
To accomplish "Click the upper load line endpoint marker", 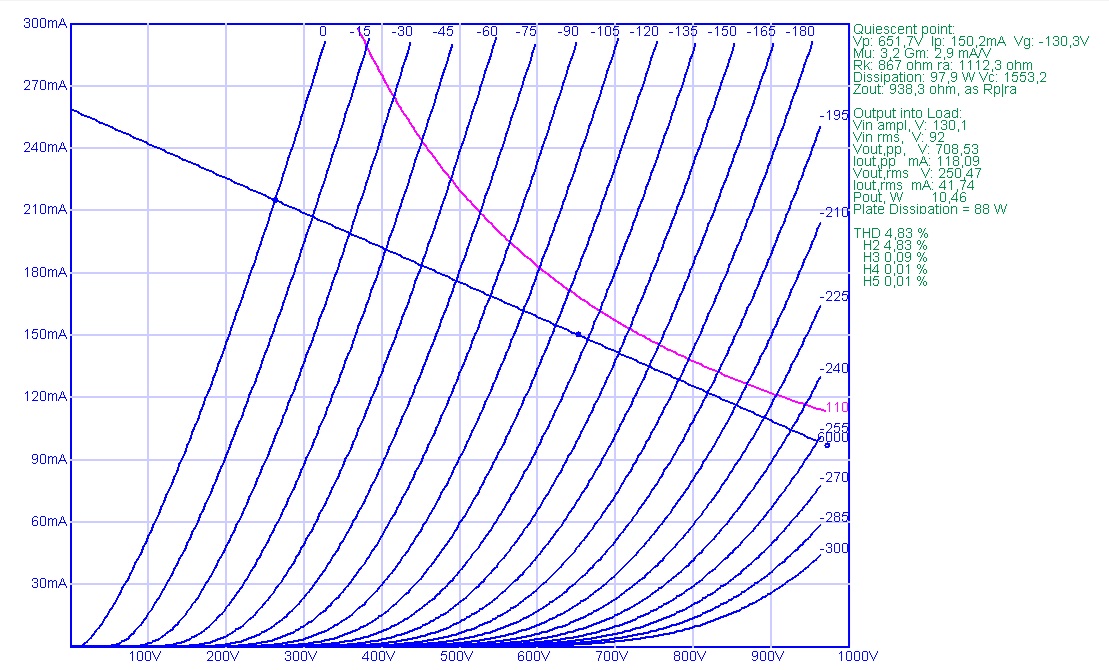I will [276, 201].
